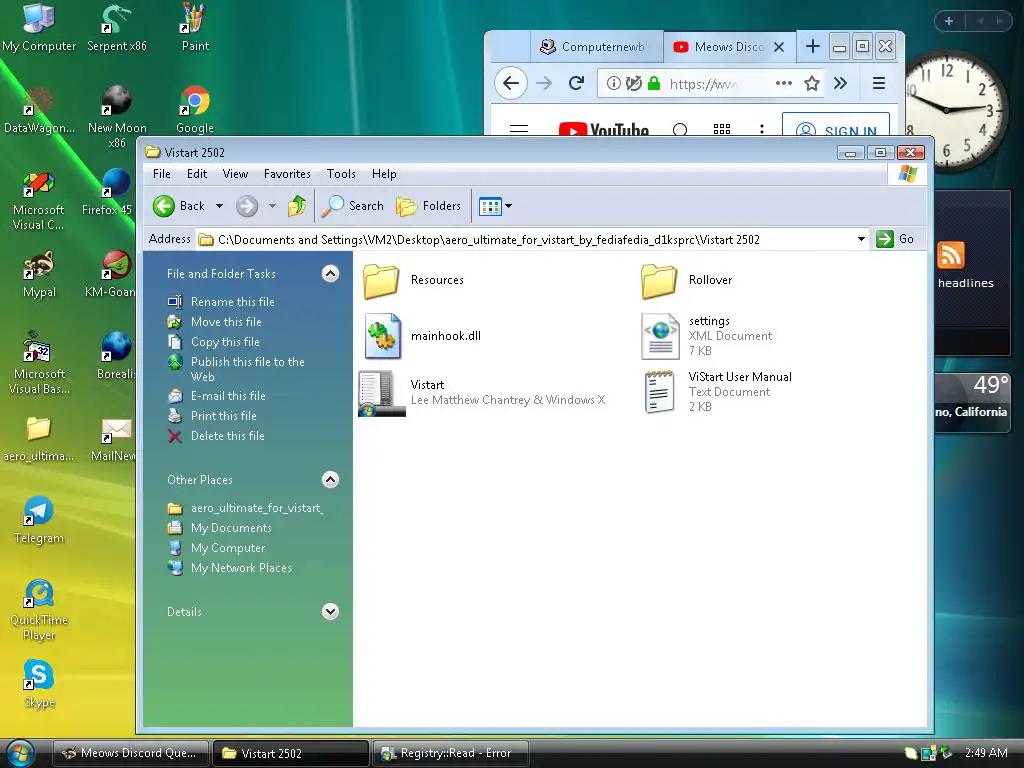Select the Microsoft Visual C desktop icon

(x=39, y=201)
